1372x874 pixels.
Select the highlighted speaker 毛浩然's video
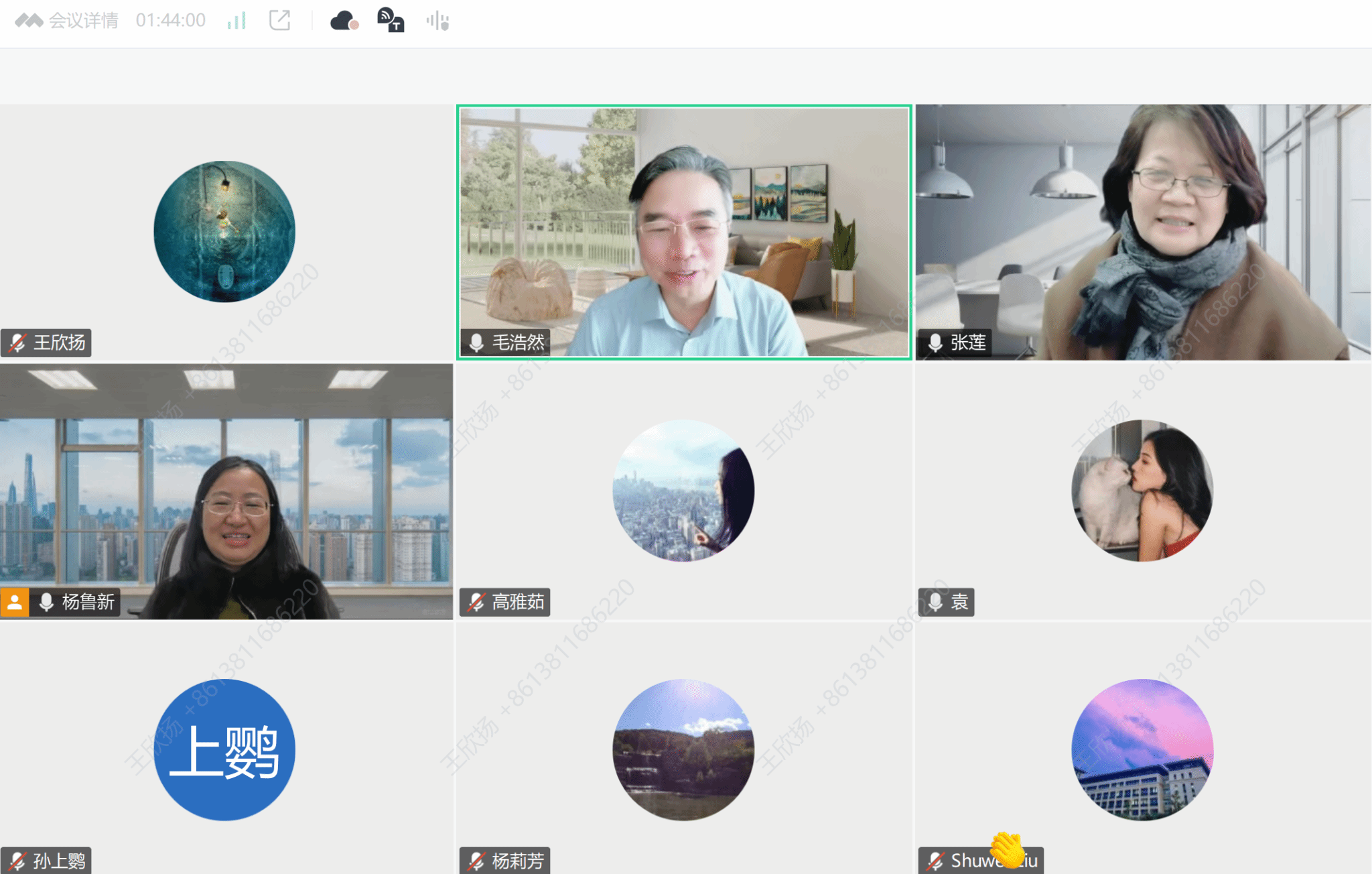pyautogui.click(x=683, y=231)
